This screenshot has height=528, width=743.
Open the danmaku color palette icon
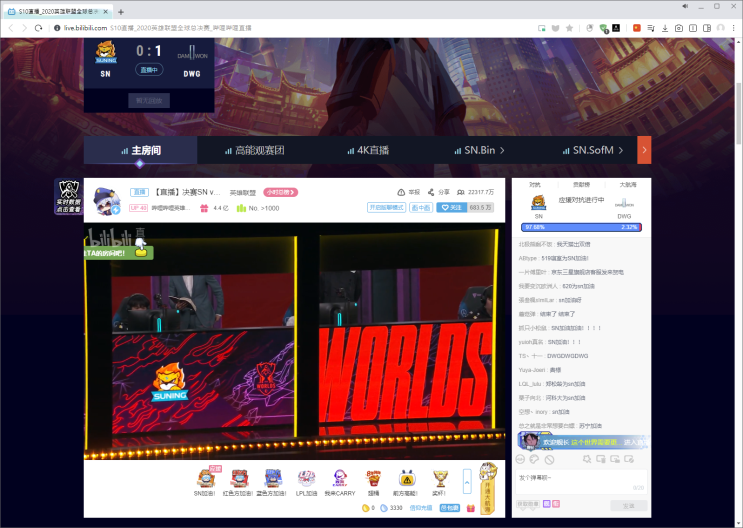[535, 459]
